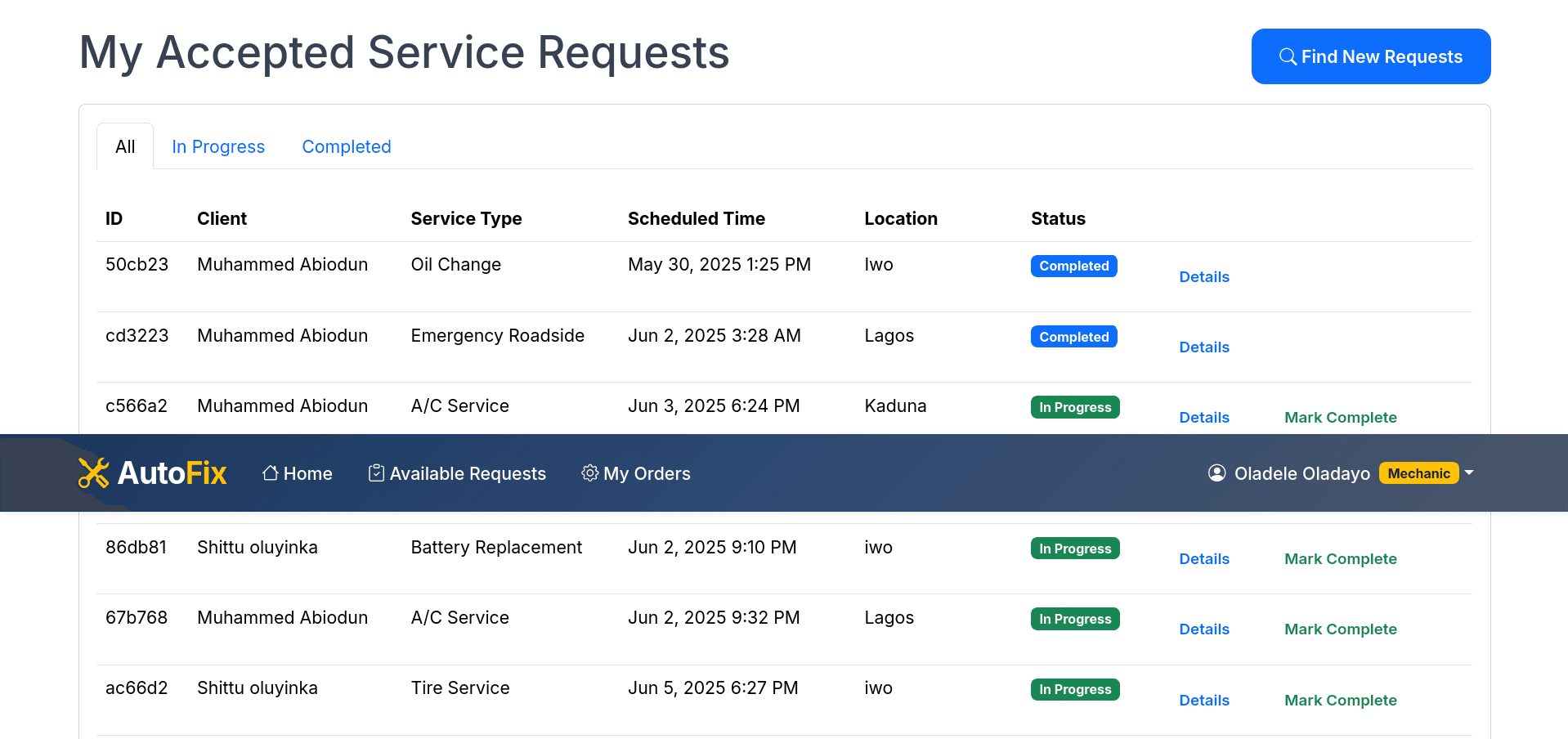
Task: Click the Status column header
Action: 1059,219
